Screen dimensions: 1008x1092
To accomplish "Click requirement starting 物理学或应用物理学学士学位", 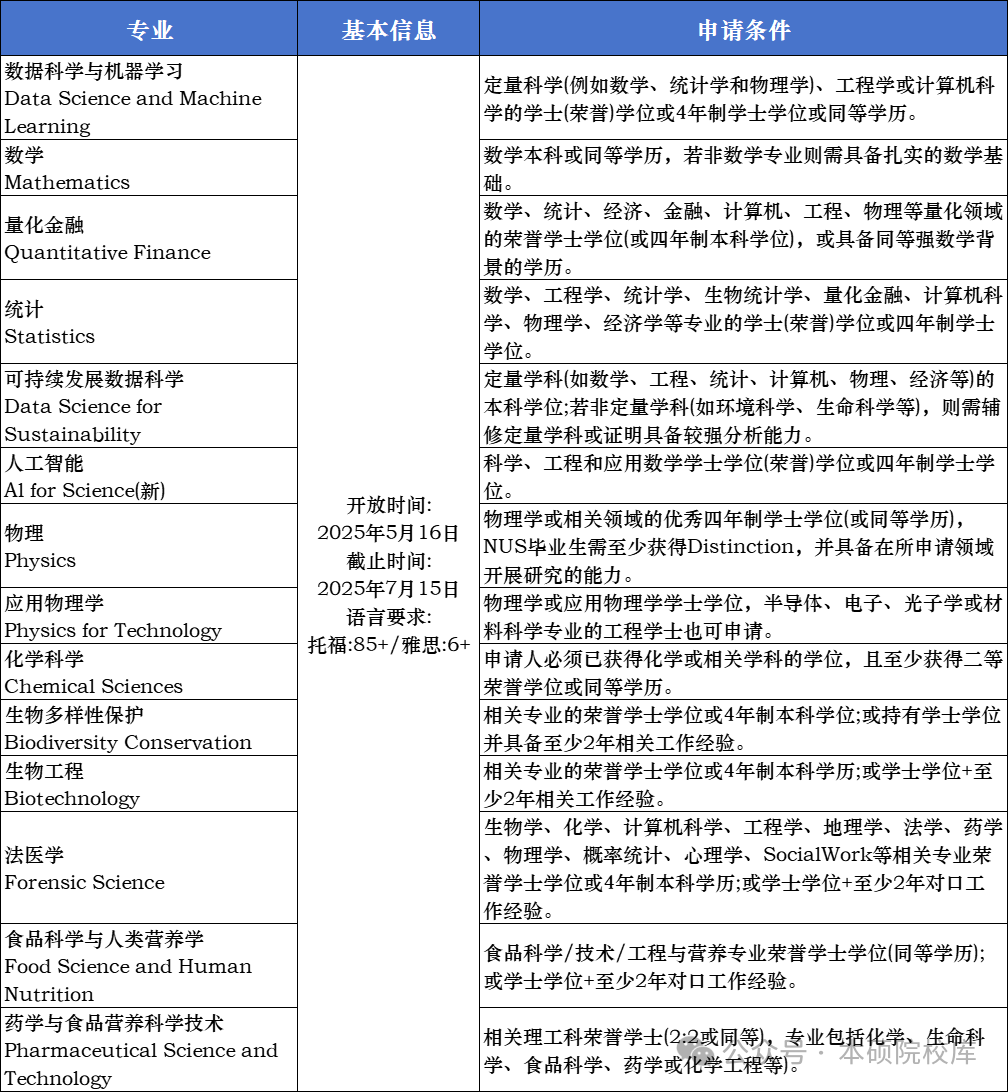I will 743,616.
